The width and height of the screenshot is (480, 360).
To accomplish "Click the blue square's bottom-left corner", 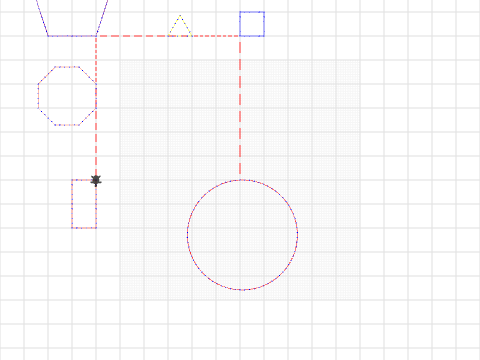I will pos(240,36).
